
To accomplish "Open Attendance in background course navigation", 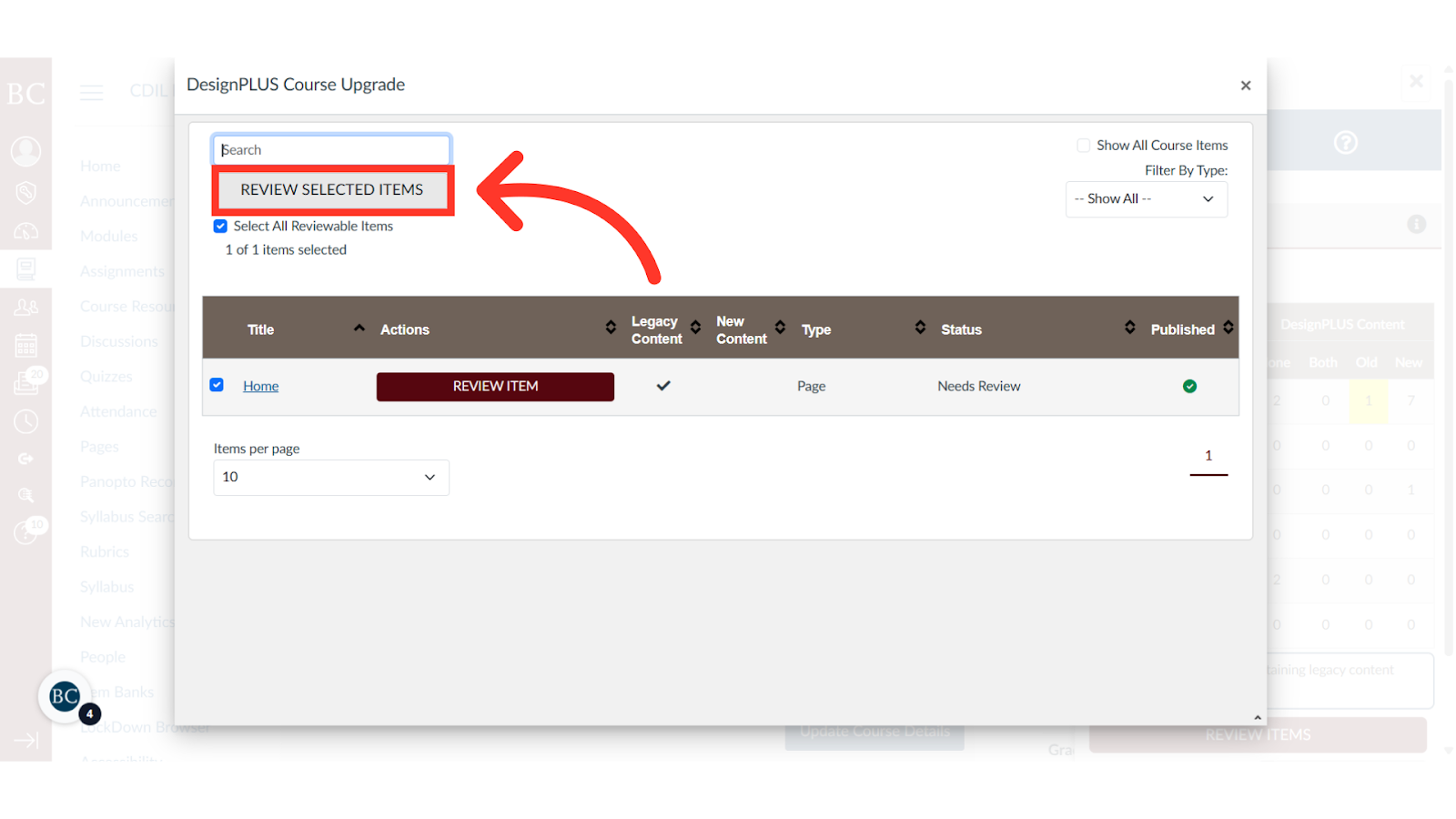I will [117, 411].
